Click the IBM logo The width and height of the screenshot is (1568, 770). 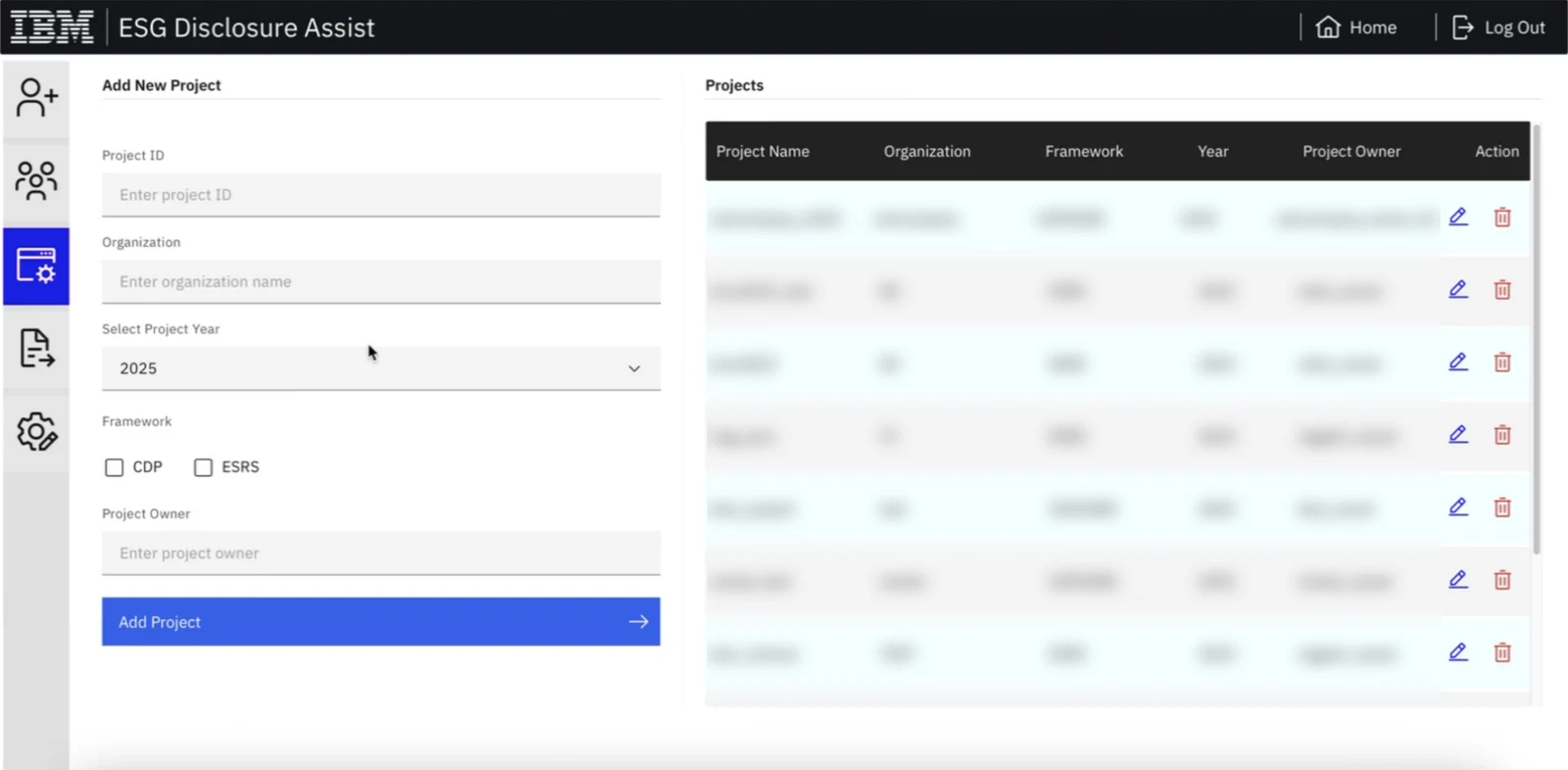[x=52, y=27]
